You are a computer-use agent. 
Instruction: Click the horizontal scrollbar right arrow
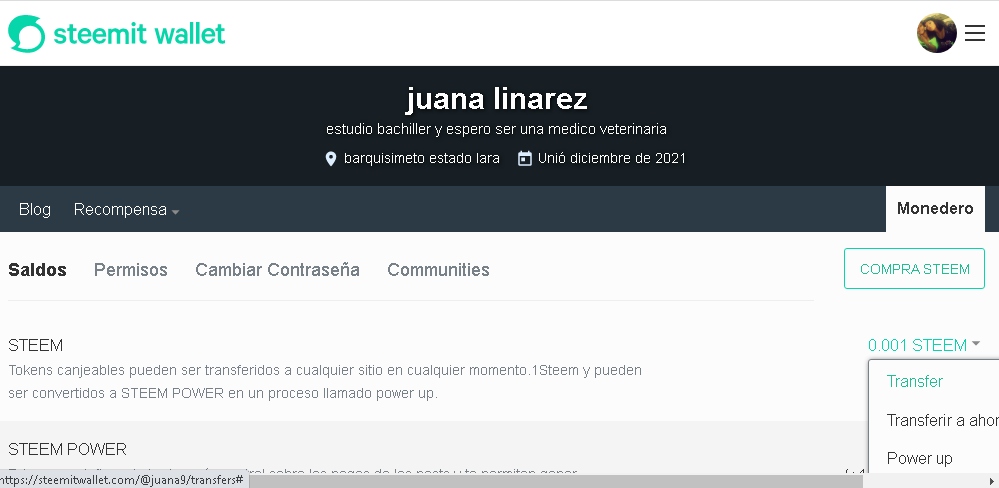click(x=993, y=482)
